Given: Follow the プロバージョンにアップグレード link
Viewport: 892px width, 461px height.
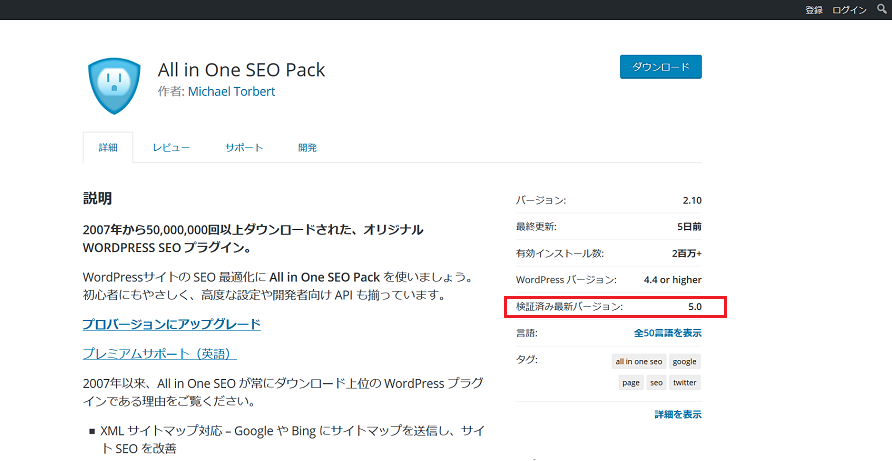Looking at the screenshot, I should [171, 324].
